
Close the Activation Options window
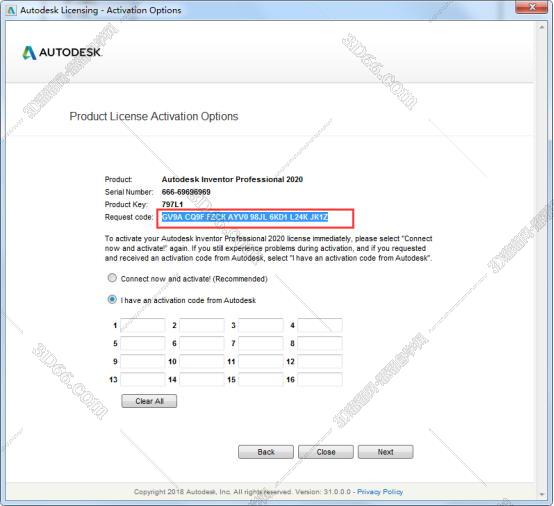click(532, 7)
